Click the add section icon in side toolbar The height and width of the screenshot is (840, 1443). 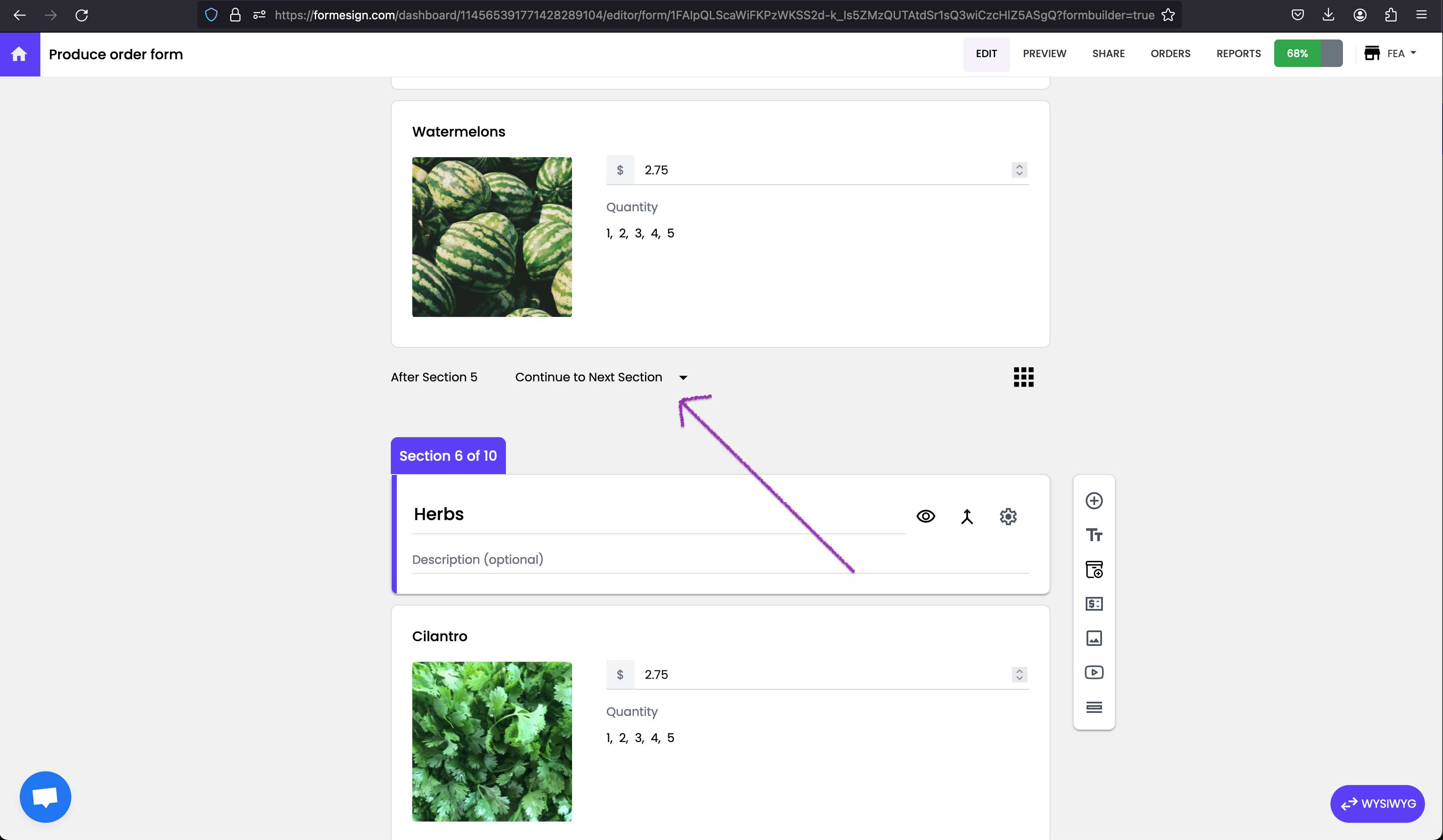[1094, 707]
